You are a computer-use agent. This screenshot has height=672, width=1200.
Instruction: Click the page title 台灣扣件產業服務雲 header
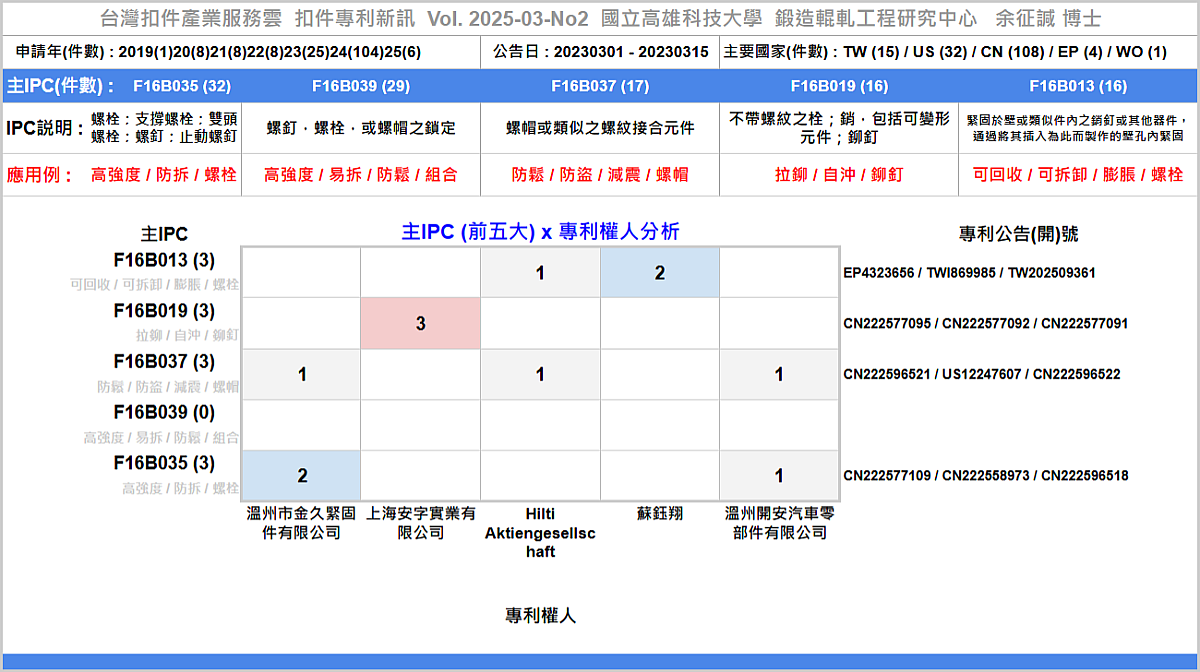(601, 19)
